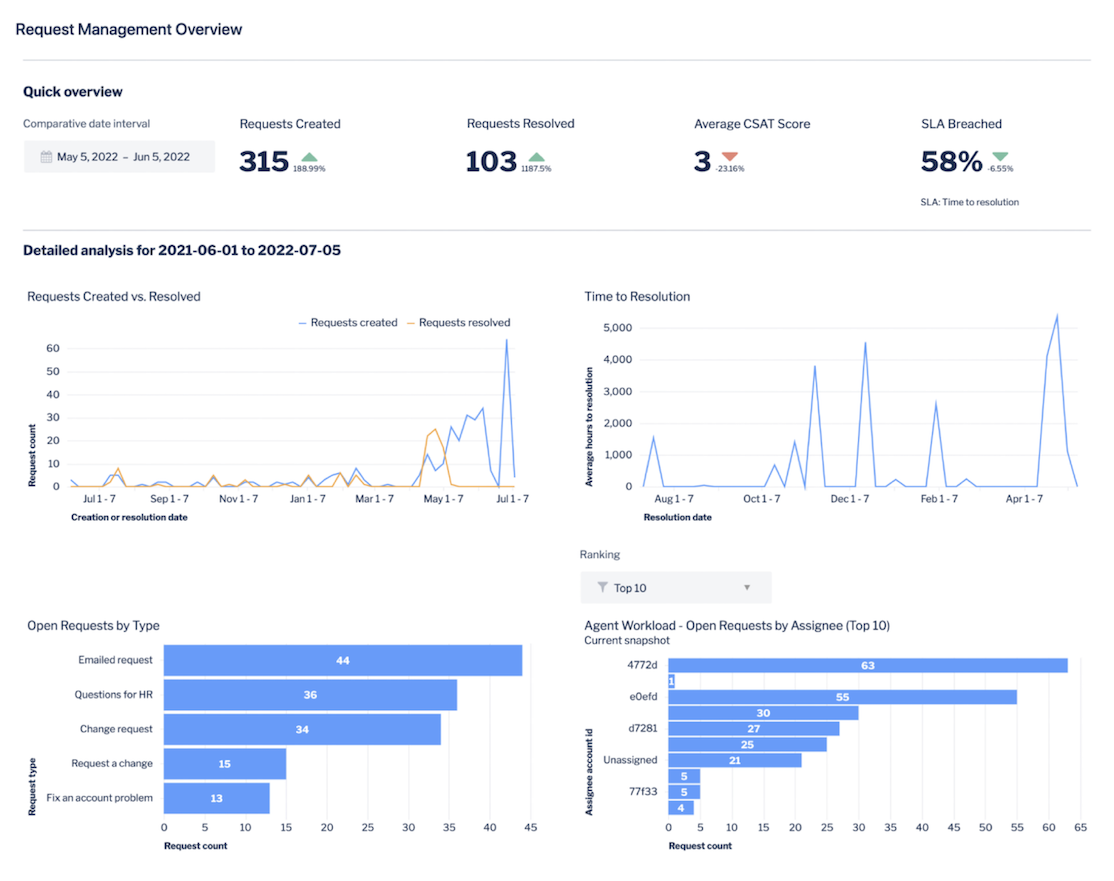This screenshot has width=1114, height=881.
Task: Click the Request Management Overview title
Action: click(x=128, y=29)
